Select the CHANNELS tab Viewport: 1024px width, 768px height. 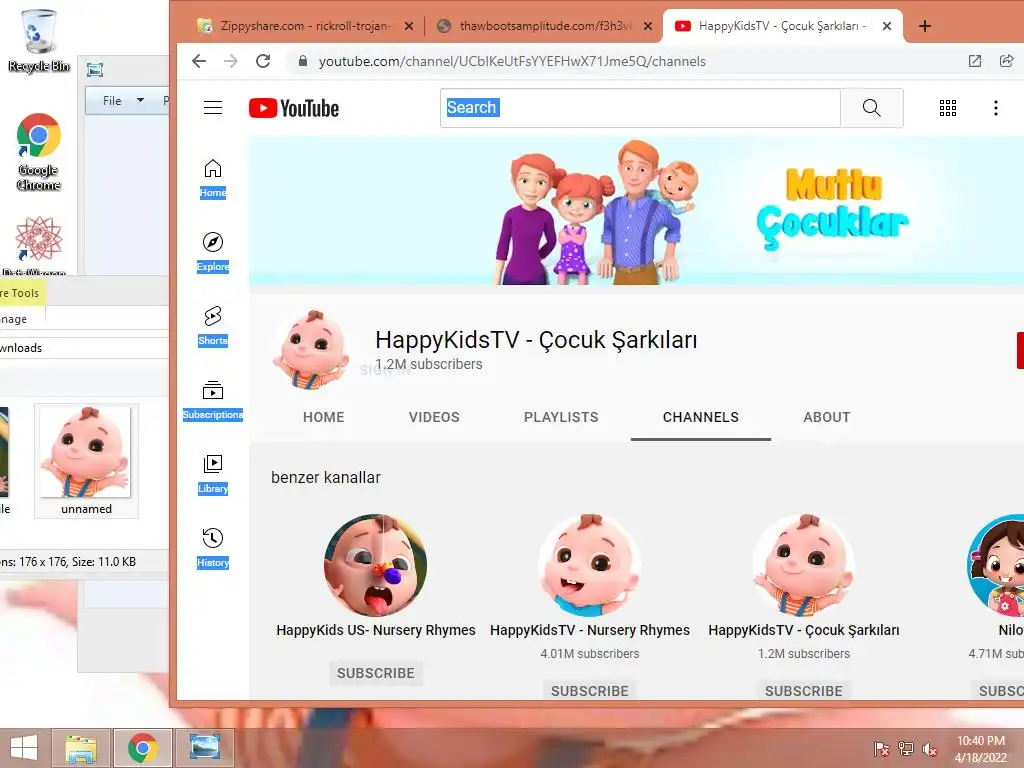701,417
